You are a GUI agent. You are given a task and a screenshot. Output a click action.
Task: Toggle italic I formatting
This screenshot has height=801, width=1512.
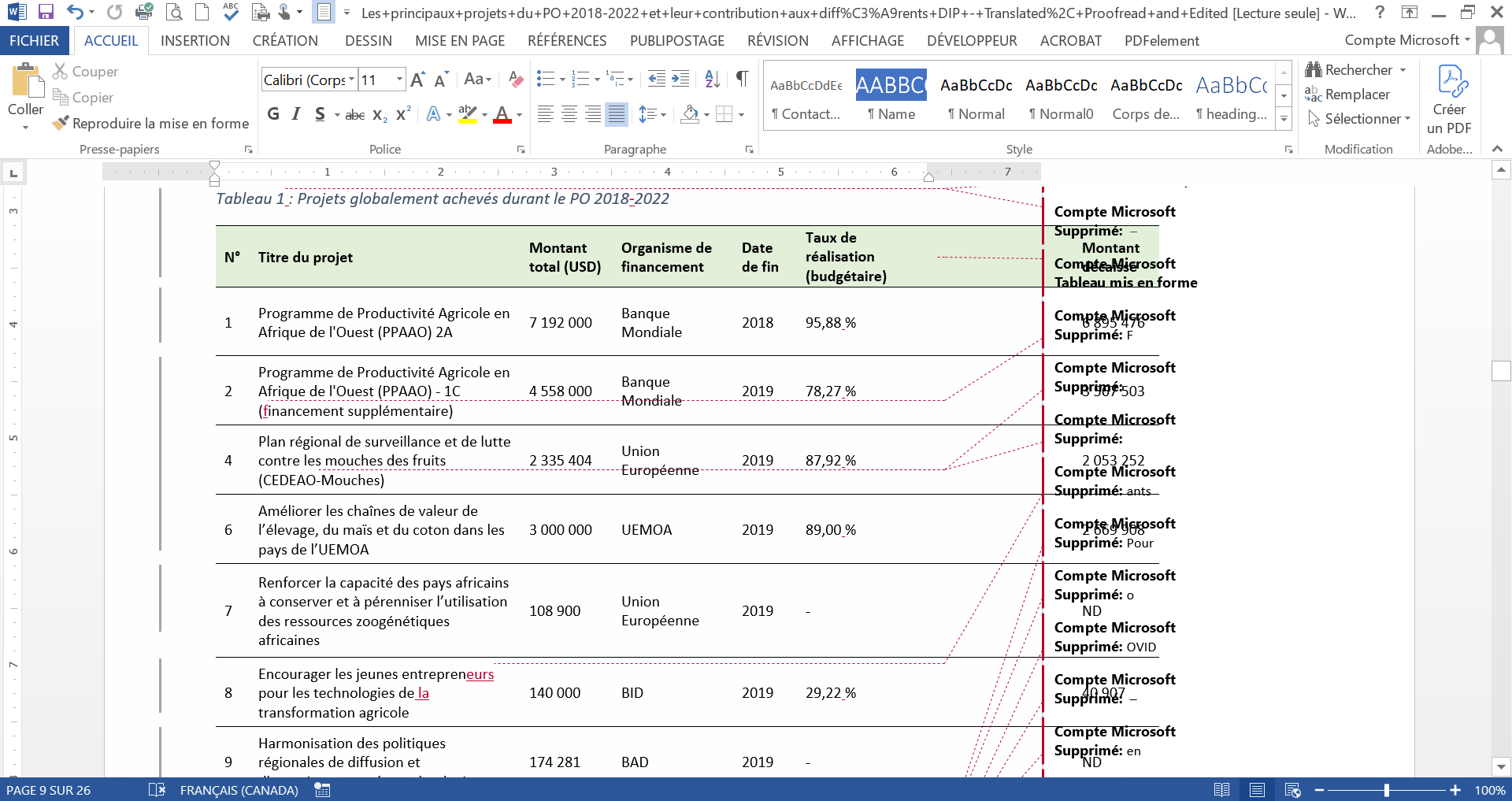click(x=296, y=114)
